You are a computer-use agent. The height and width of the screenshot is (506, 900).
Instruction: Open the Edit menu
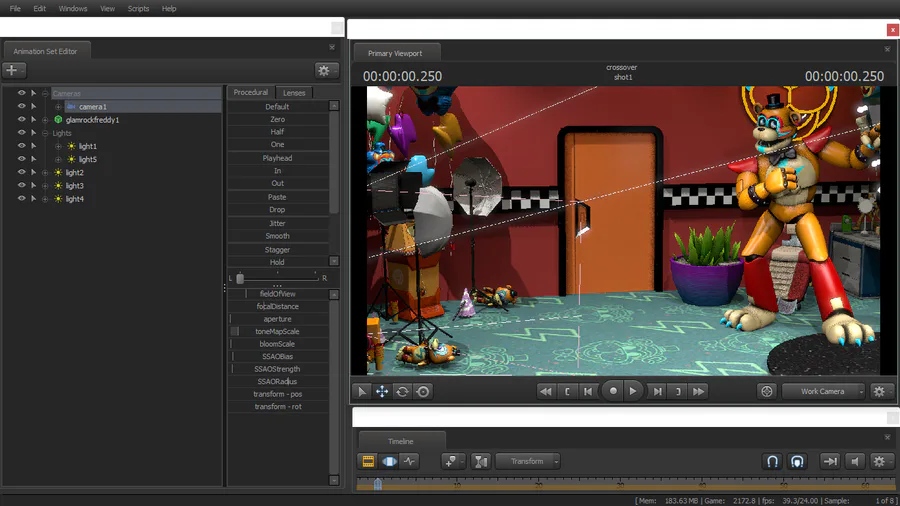click(x=40, y=9)
